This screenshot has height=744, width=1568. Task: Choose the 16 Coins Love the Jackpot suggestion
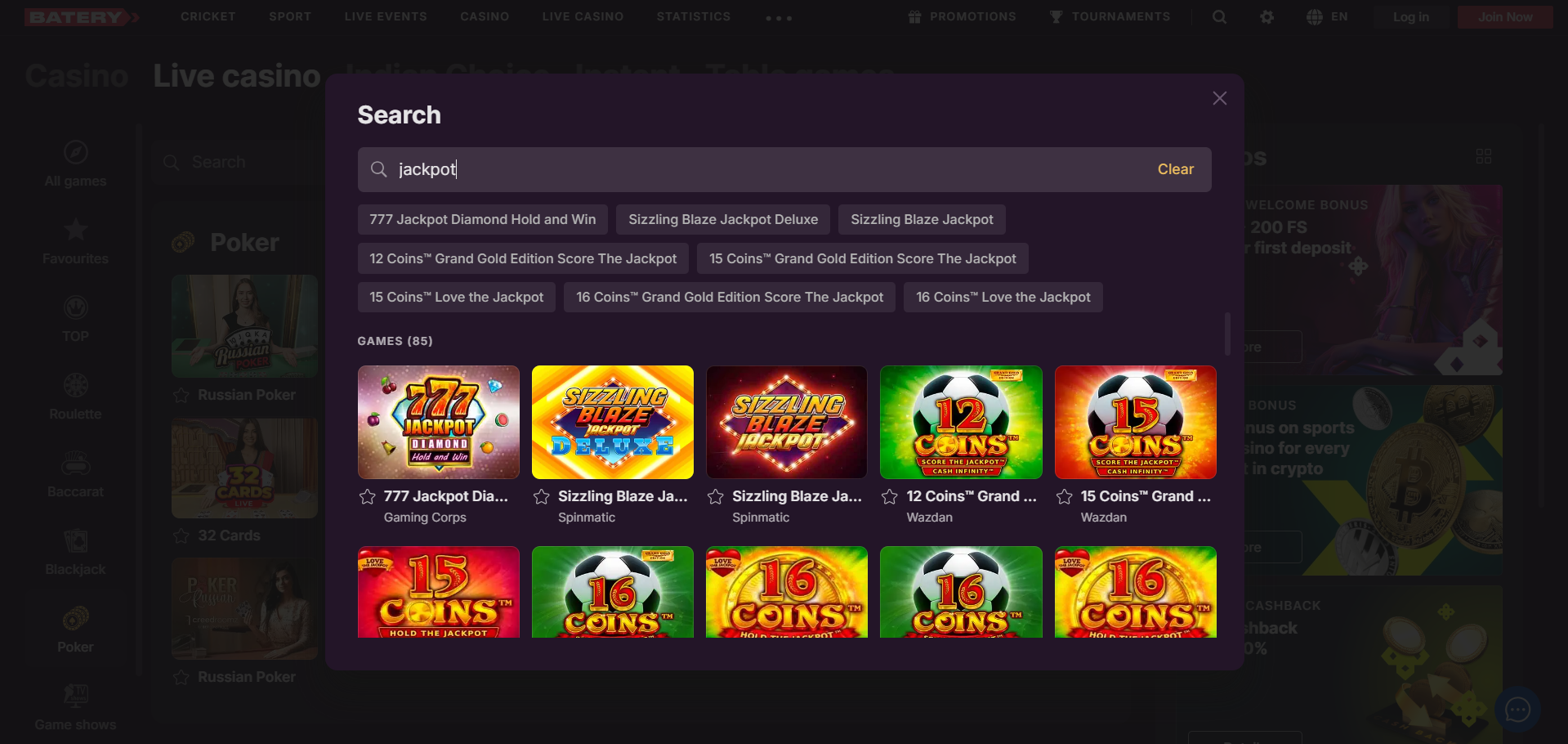(x=1003, y=298)
